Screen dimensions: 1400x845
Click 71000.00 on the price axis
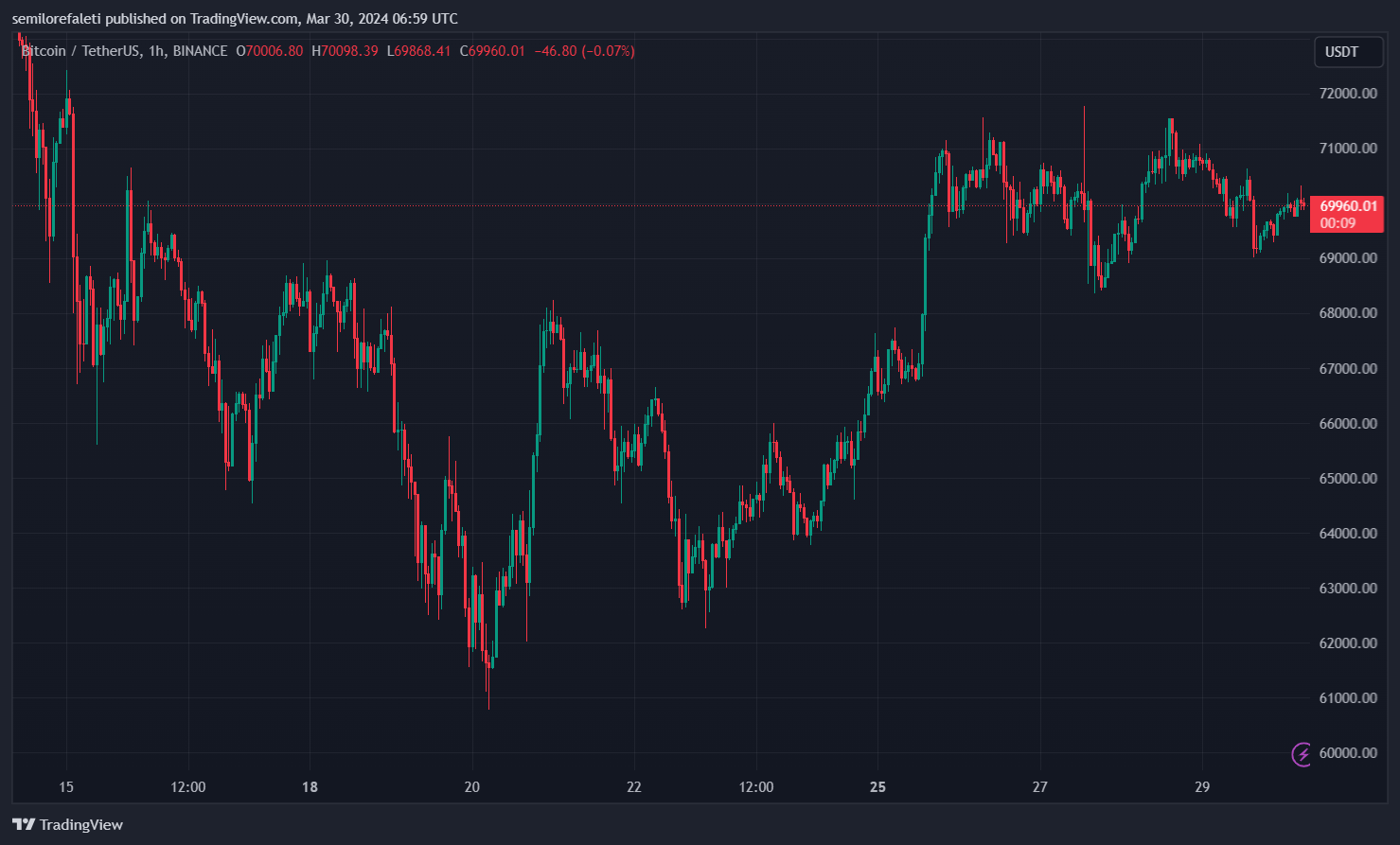click(1348, 148)
